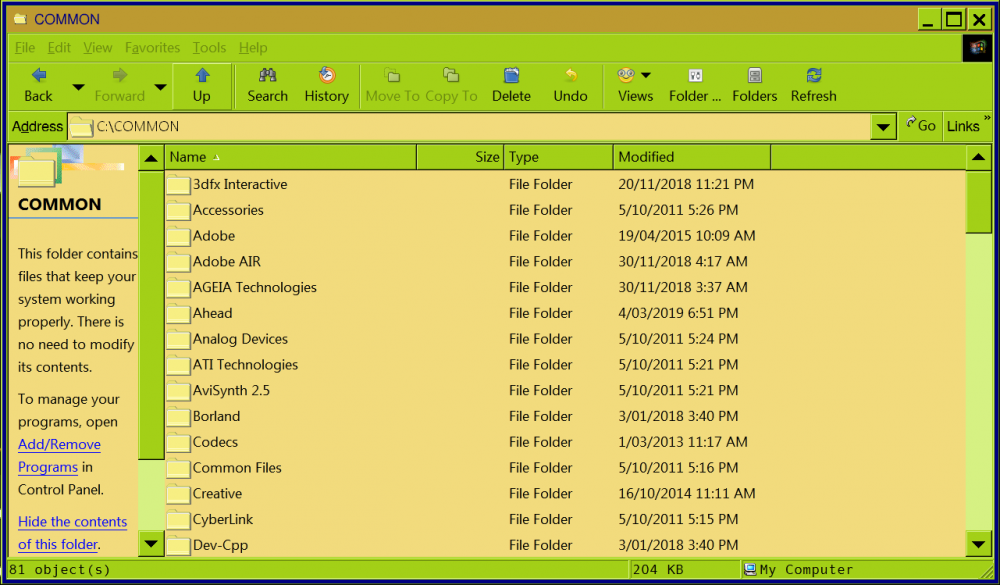Open the address bar dropdown
1000x585 pixels.
coord(883,126)
